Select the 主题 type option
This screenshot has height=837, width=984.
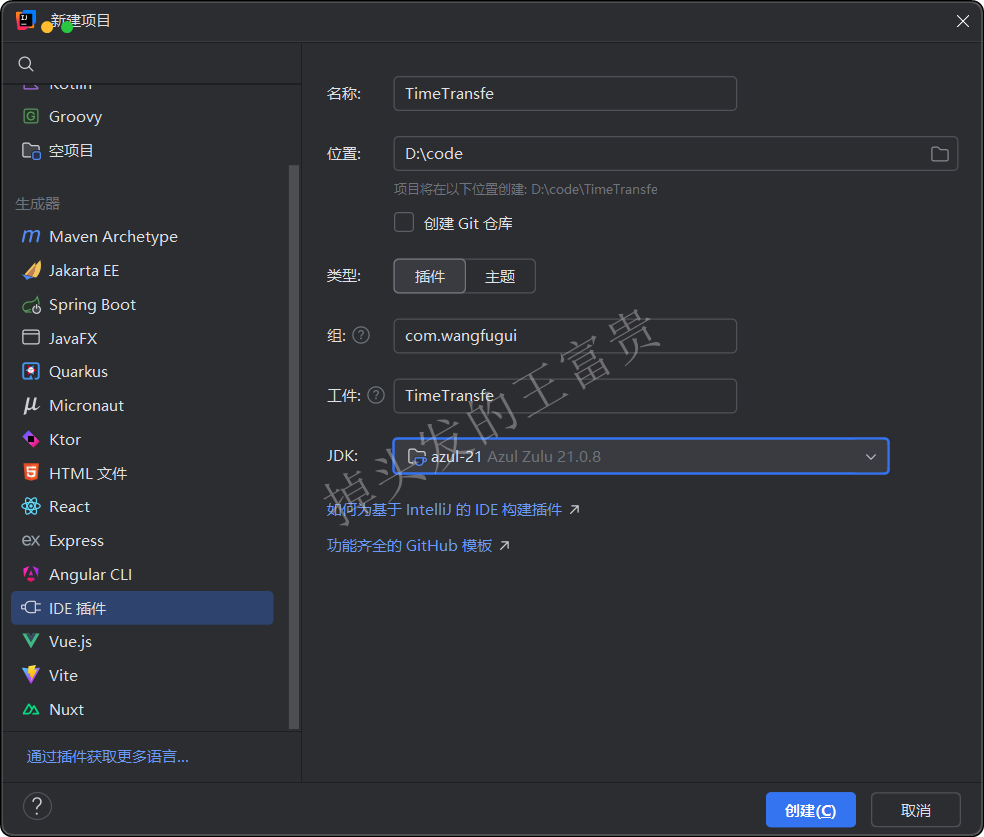tap(500, 276)
